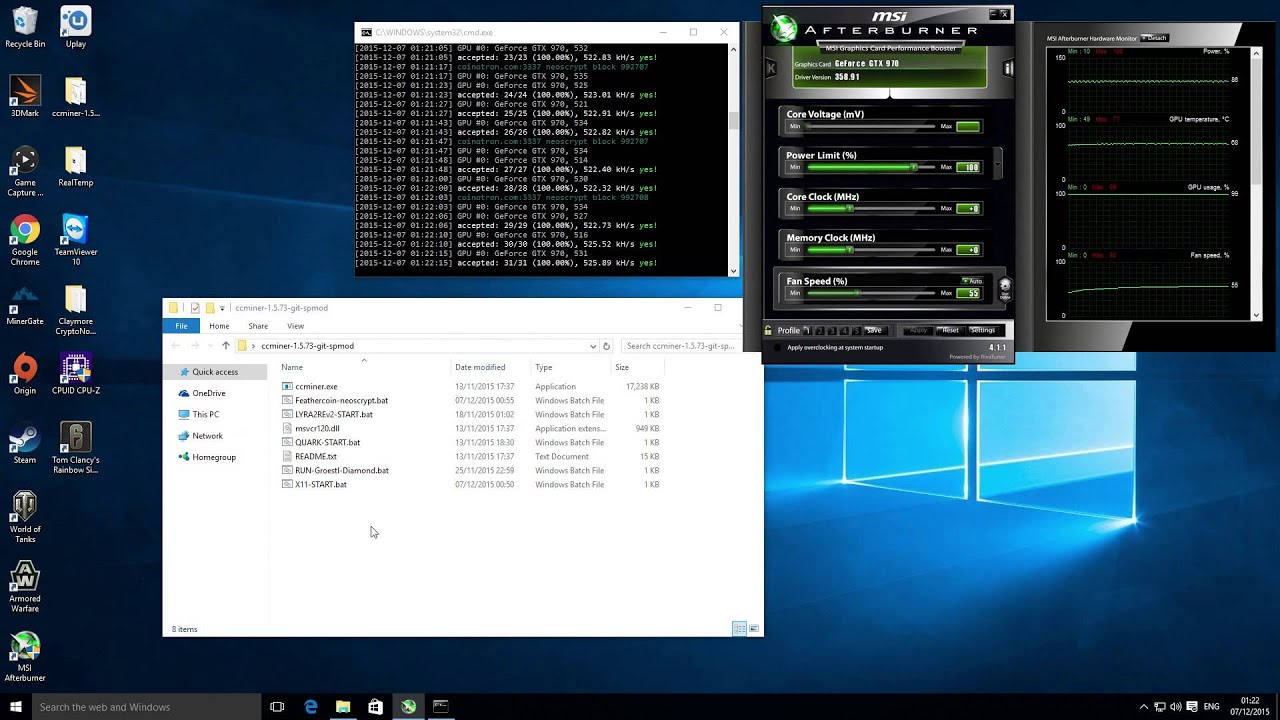Open the Recycle Bin desktop icon

[x=25, y=28]
